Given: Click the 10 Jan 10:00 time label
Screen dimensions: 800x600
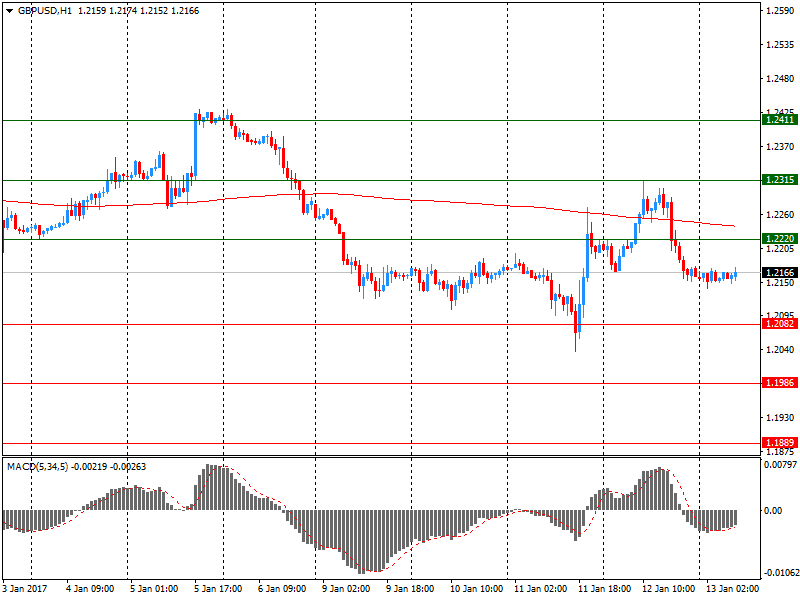Looking at the screenshot, I should (x=477, y=589).
